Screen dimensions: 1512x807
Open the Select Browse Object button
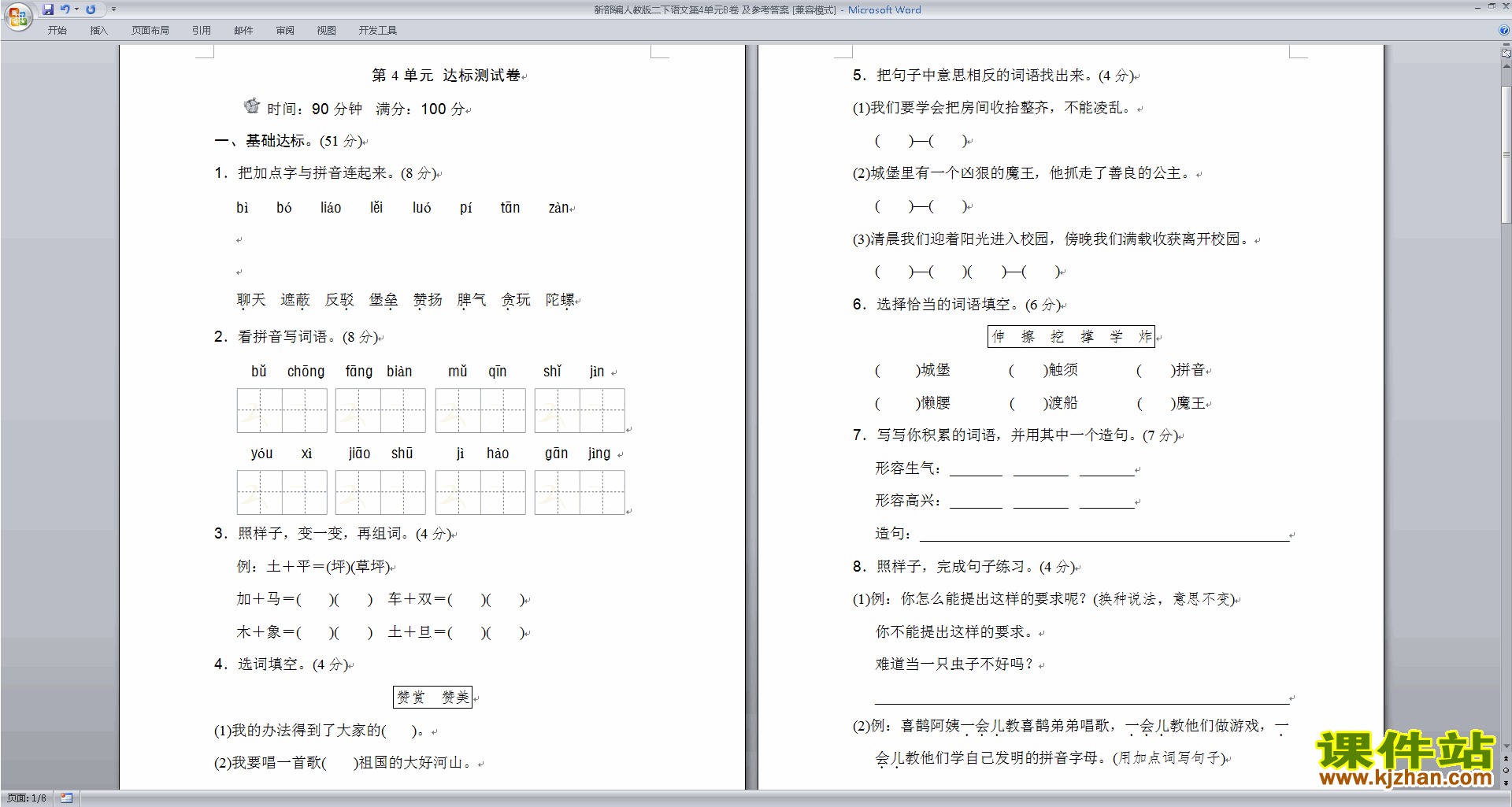click(1506, 770)
